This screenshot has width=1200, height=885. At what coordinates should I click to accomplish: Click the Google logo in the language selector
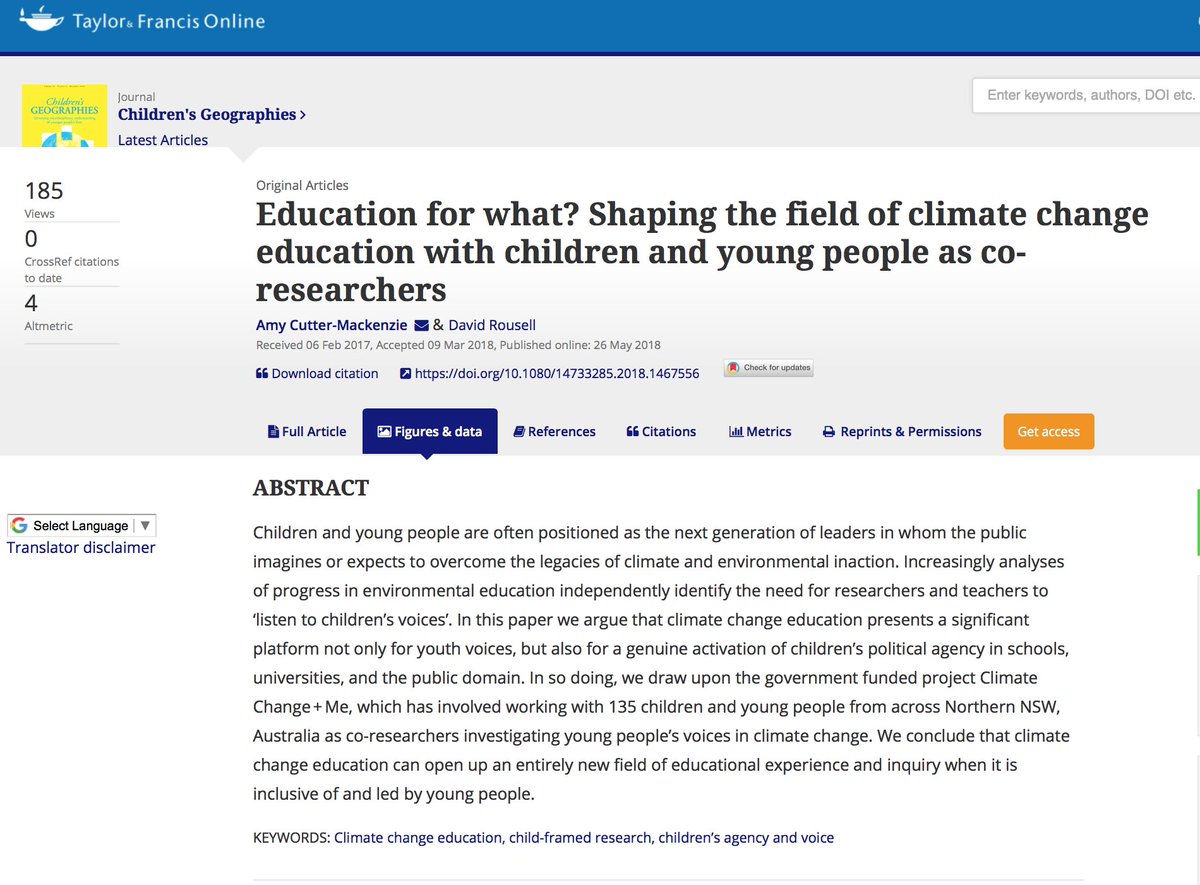coord(19,526)
